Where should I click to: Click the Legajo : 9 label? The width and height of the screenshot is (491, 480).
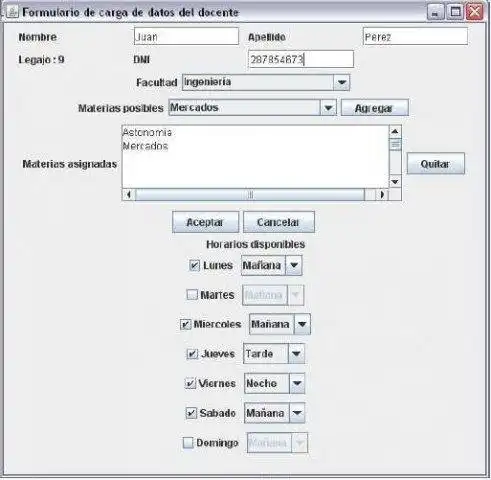[x=41, y=60]
